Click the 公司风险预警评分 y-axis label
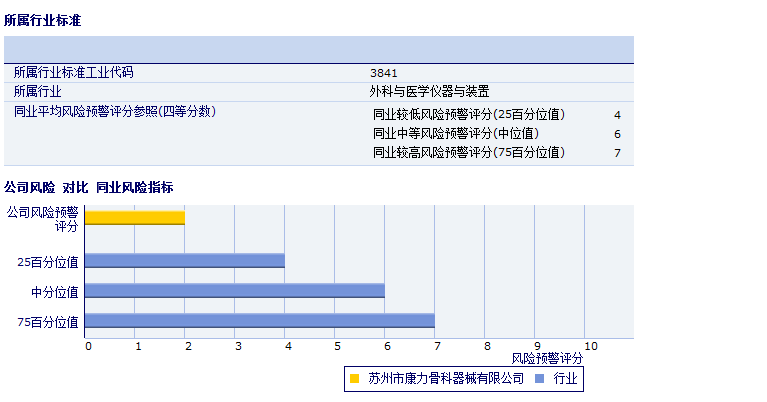 (x=42, y=219)
